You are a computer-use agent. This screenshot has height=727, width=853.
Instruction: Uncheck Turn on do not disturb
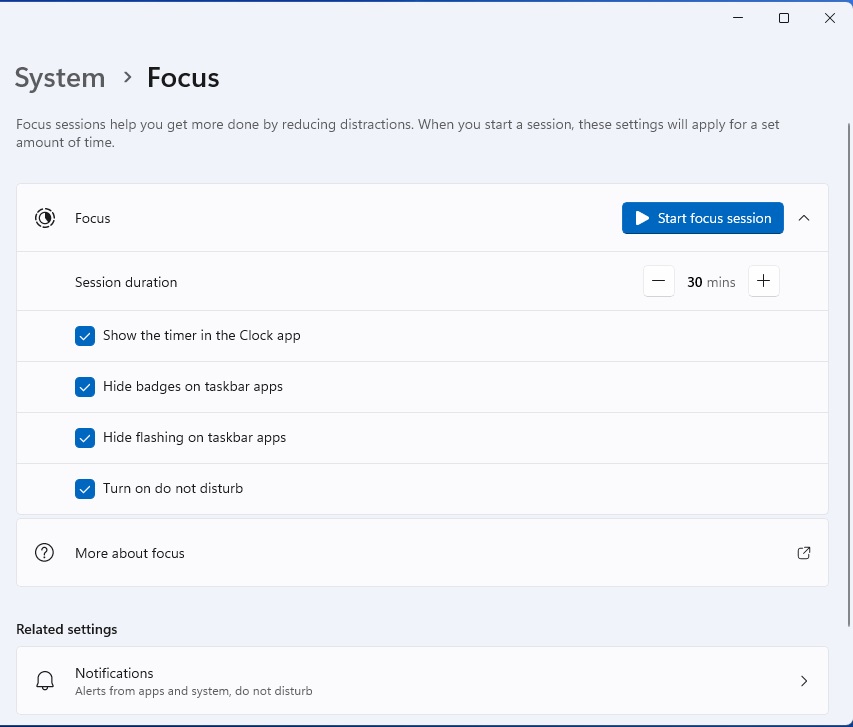(85, 489)
